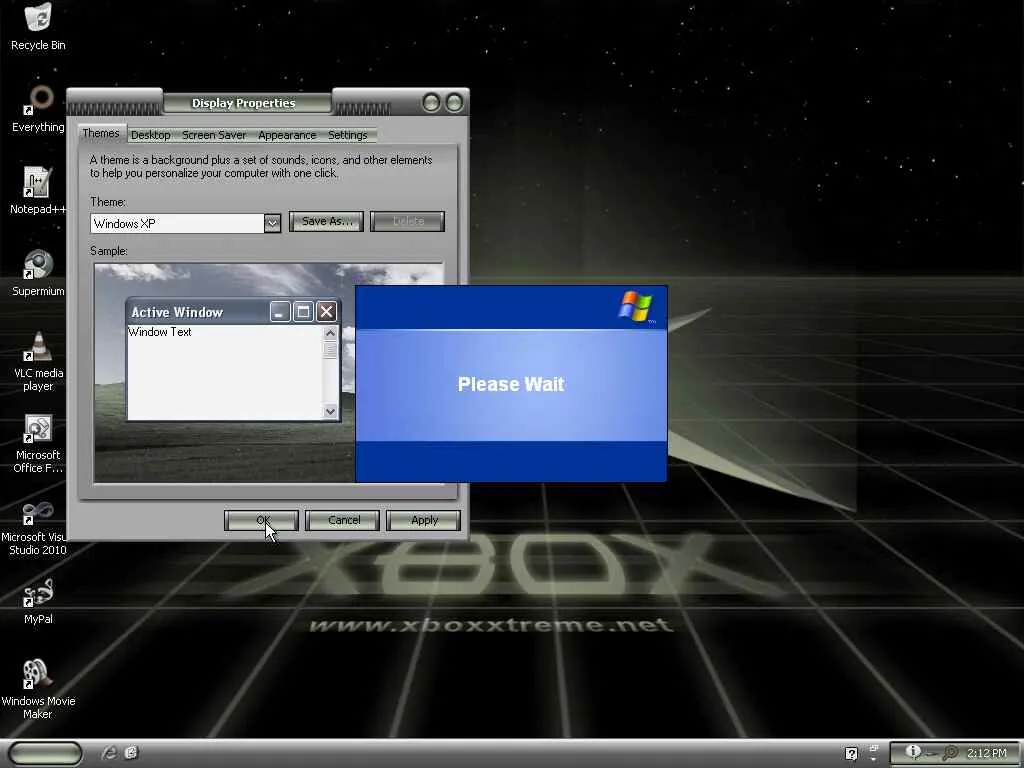The width and height of the screenshot is (1024, 768).
Task: Select the Supermium desktop icon
Action: click(38, 273)
